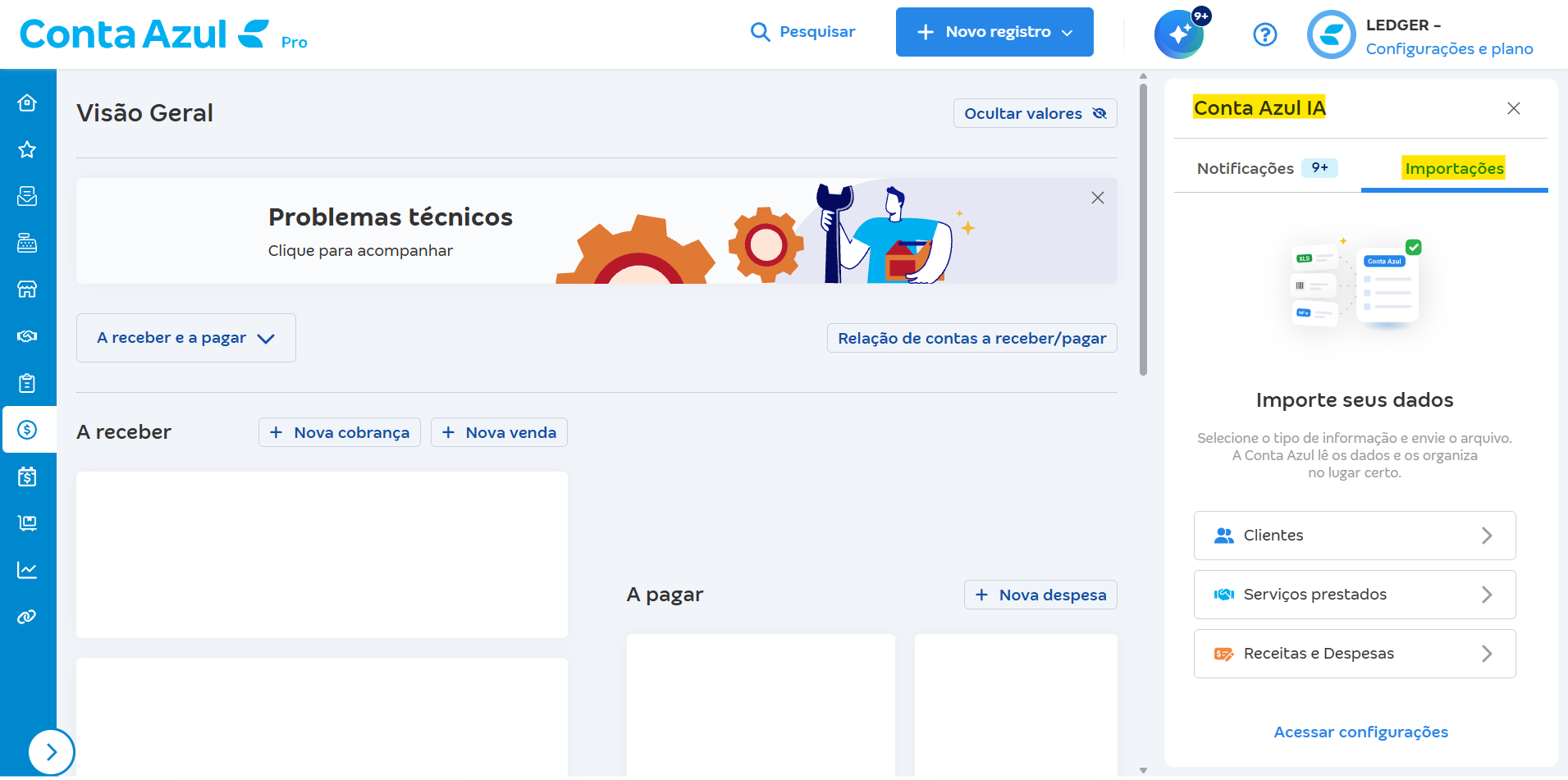This screenshot has height=780, width=1568.
Task: Open the help question mark icon
Action: 1265,34
